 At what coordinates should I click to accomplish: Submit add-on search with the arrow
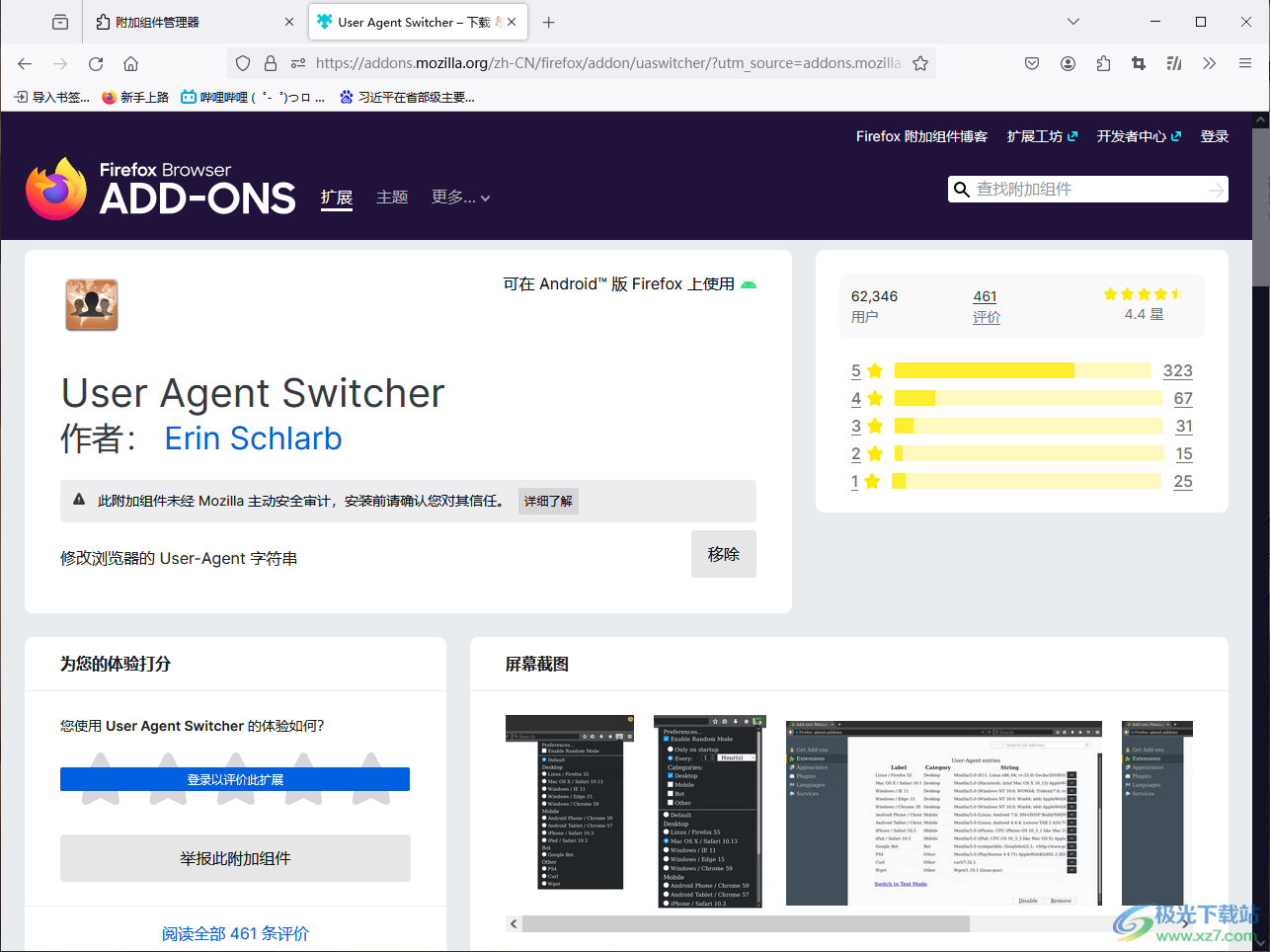click(1216, 190)
